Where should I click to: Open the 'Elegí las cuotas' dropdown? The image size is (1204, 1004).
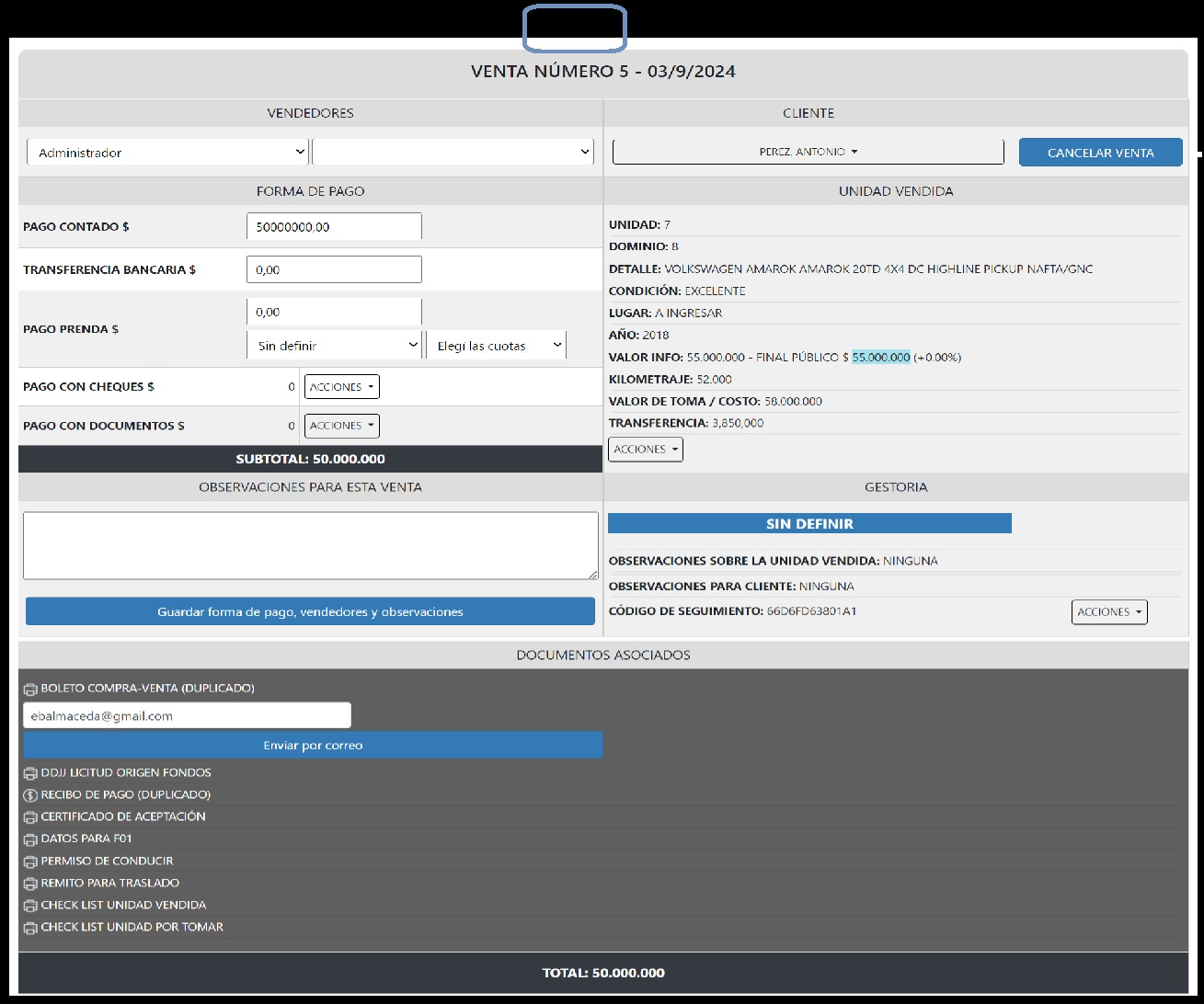click(x=496, y=346)
